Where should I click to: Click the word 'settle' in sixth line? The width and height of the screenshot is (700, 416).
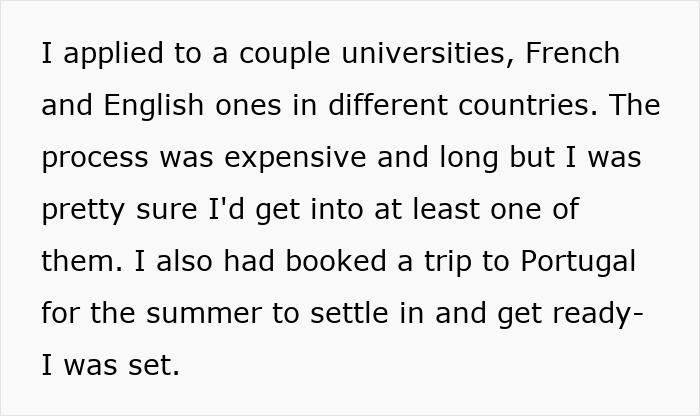[349, 314]
